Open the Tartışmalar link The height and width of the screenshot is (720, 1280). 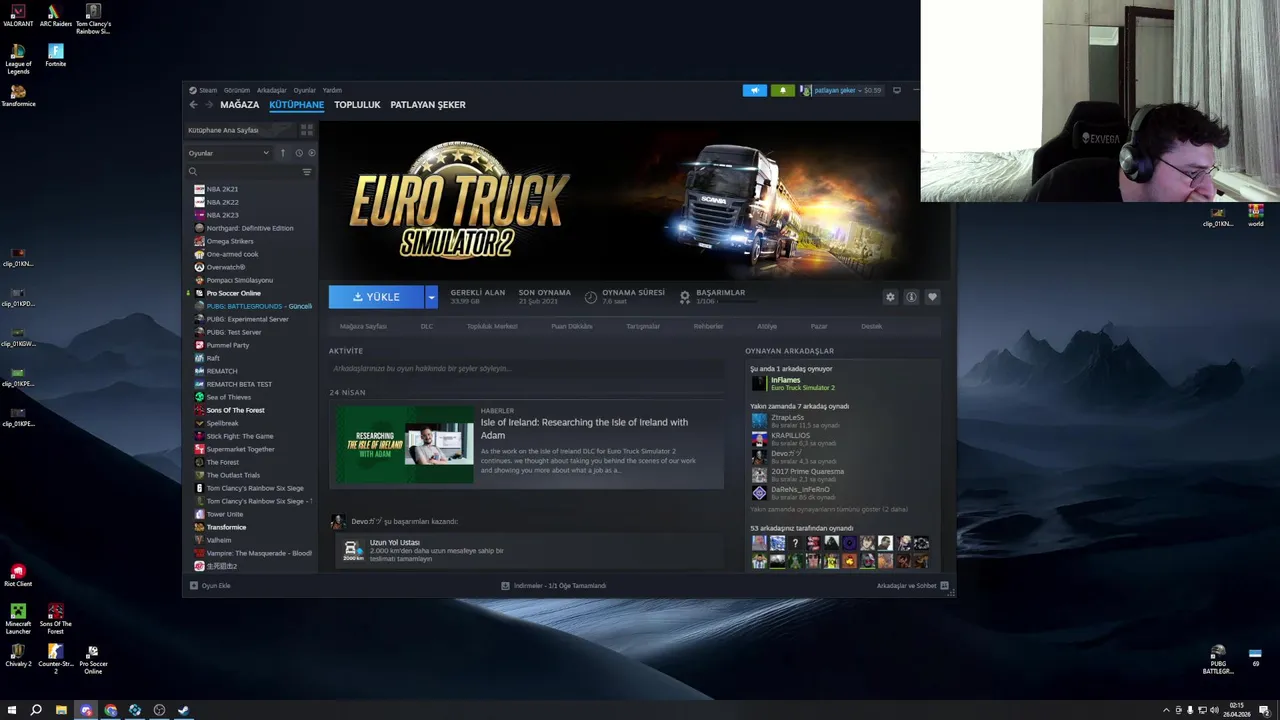point(643,326)
